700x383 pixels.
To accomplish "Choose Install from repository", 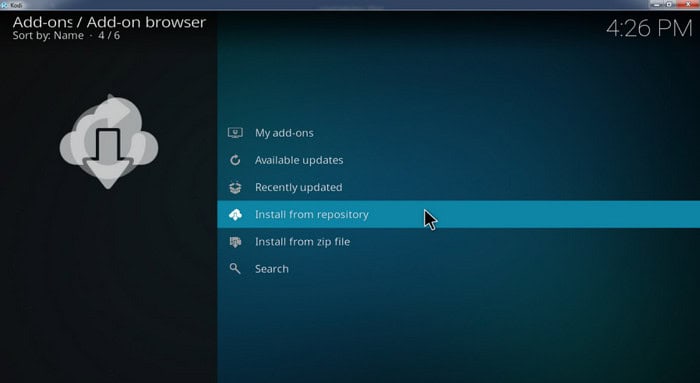I will 458,214.
